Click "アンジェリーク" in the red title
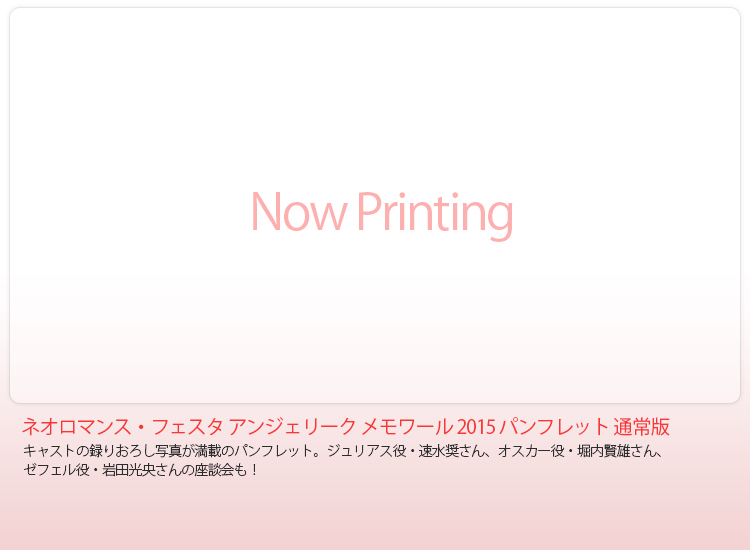The height and width of the screenshot is (550, 750). [x=293, y=427]
